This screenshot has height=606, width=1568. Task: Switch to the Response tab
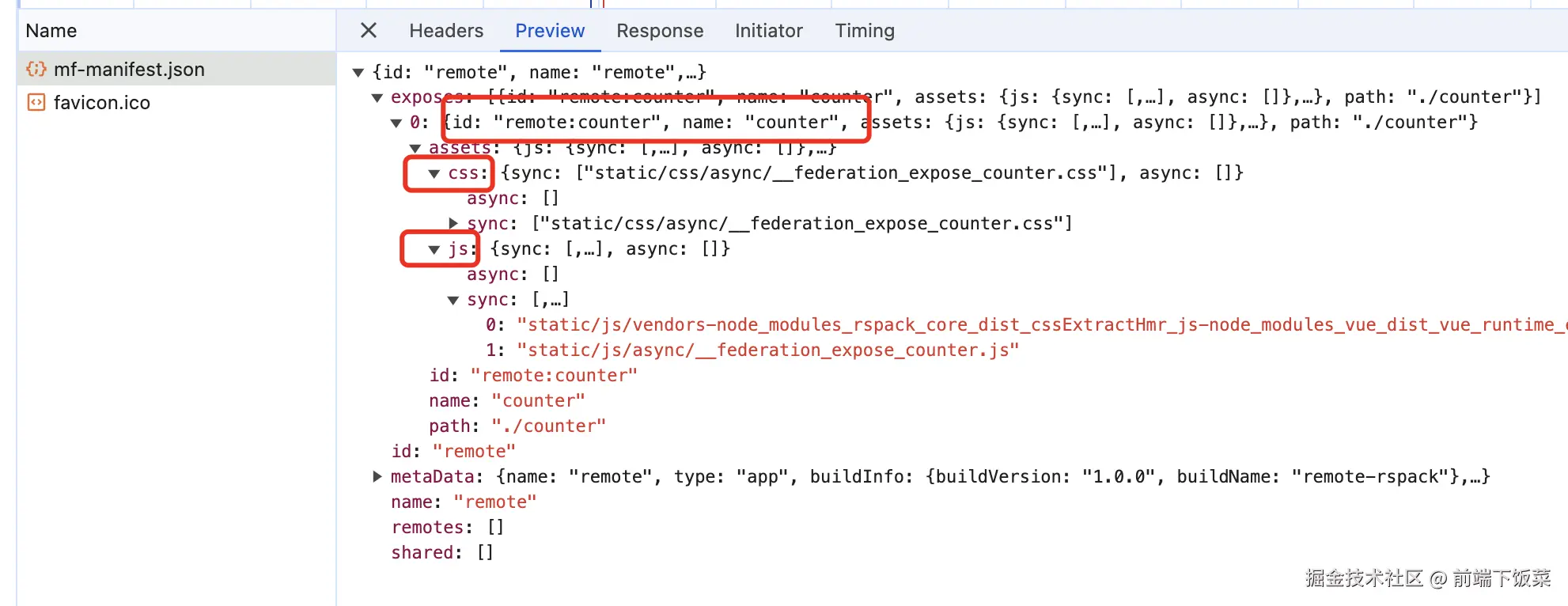pos(659,31)
